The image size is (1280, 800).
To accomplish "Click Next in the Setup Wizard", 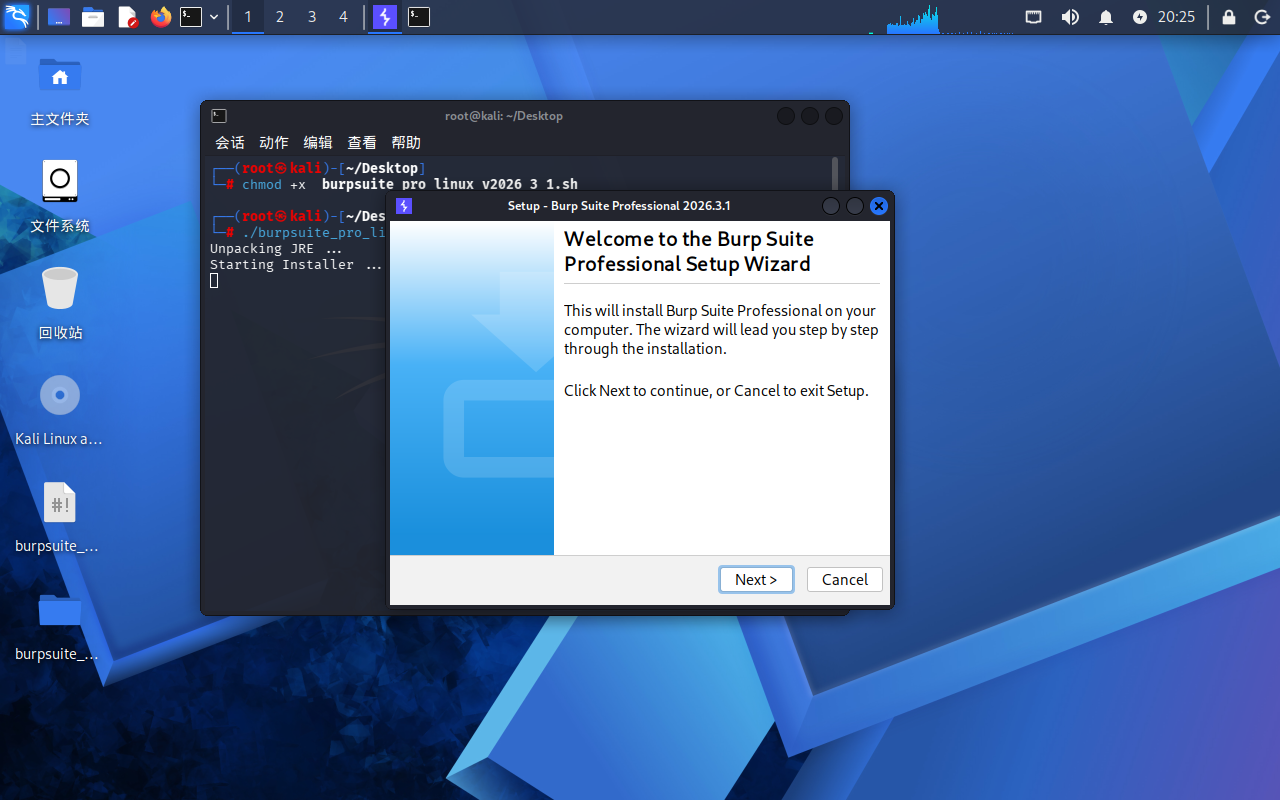I will tap(756, 579).
